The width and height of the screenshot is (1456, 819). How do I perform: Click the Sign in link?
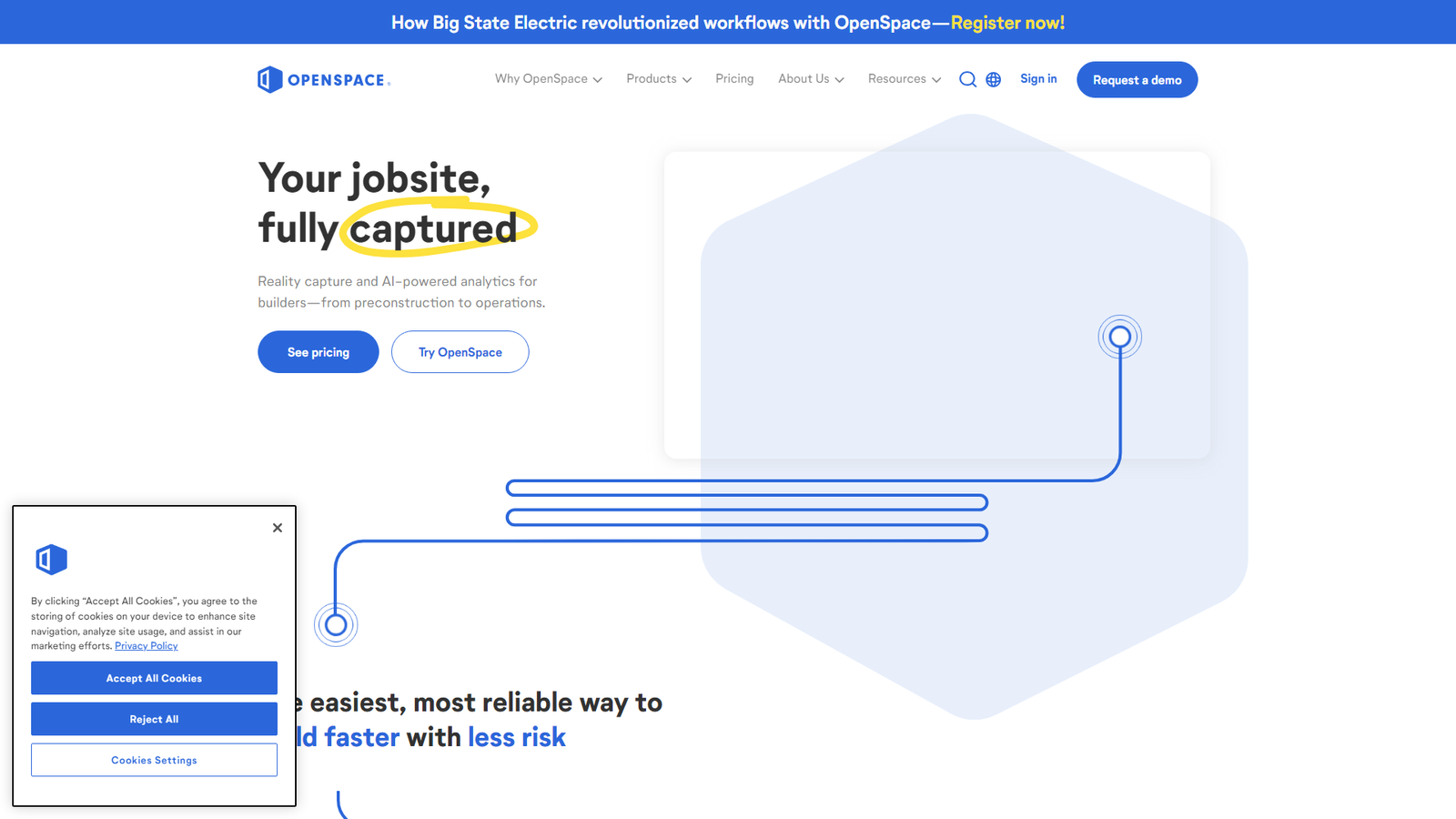[x=1038, y=79]
